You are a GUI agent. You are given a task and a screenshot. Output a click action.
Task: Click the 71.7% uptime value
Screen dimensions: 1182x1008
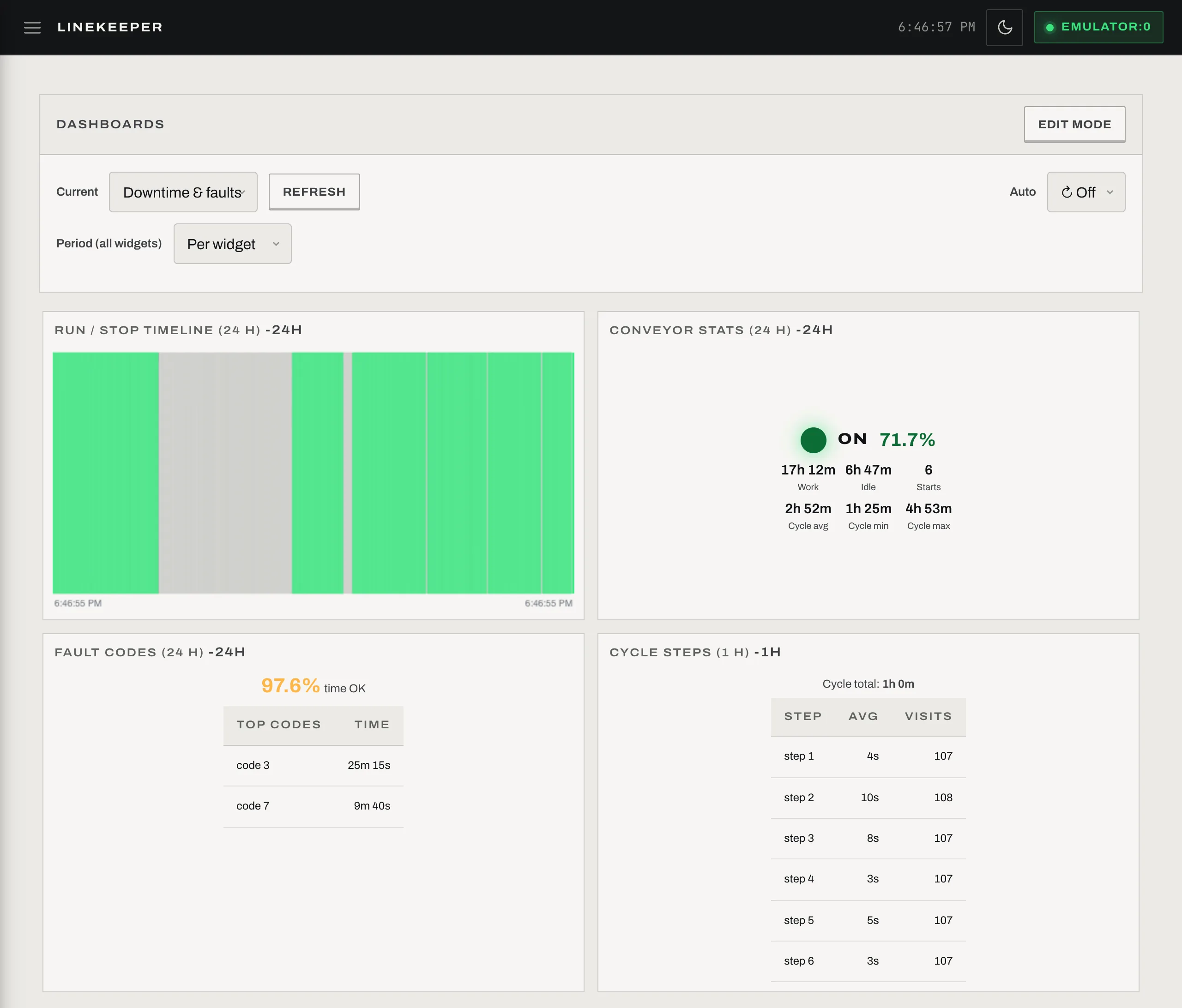(907, 439)
